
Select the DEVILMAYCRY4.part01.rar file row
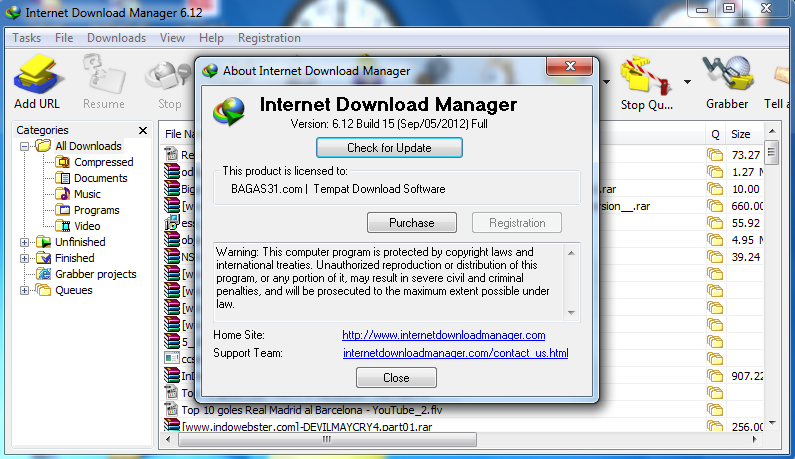coord(306,427)
